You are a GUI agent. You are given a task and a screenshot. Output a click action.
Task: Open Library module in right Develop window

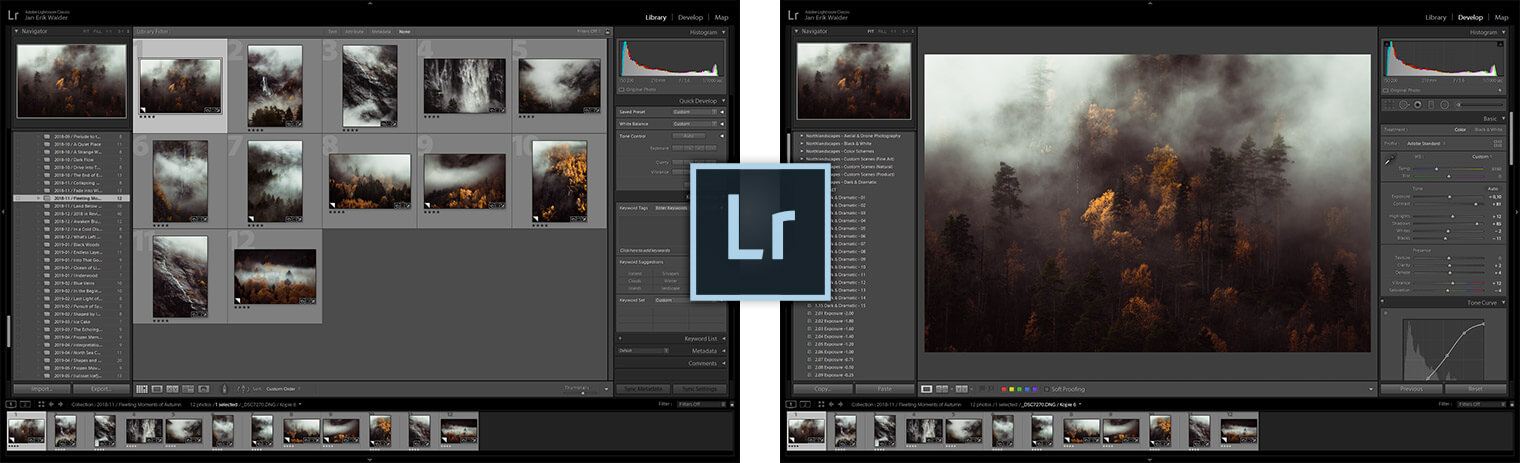1436,17
